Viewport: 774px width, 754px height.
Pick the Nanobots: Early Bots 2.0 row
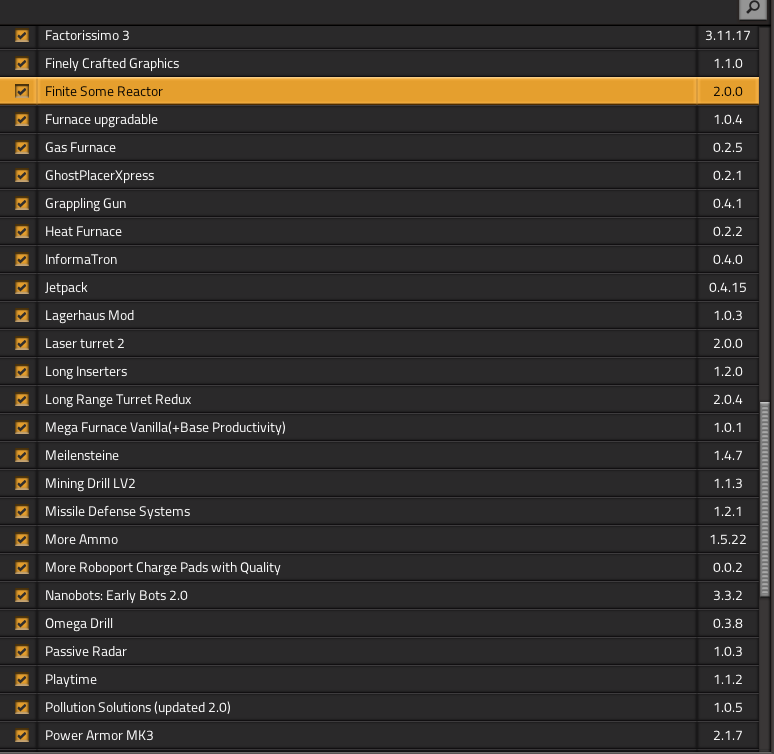[x=116, y=596]
